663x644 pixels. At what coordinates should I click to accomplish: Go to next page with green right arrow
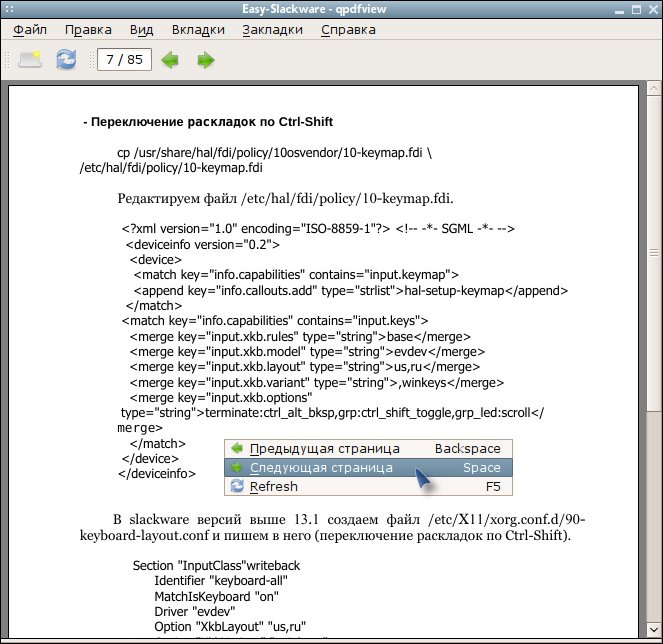tap(206, 60)
